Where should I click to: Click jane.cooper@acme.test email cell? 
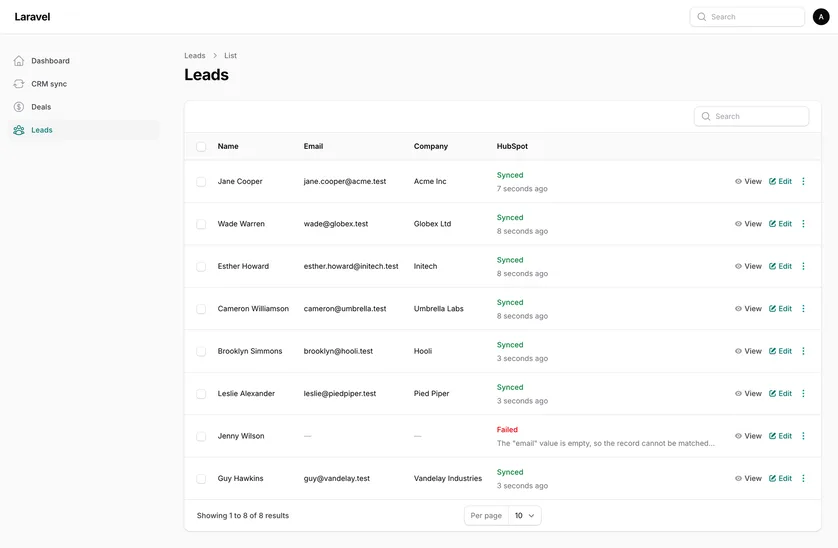point(345,181)
